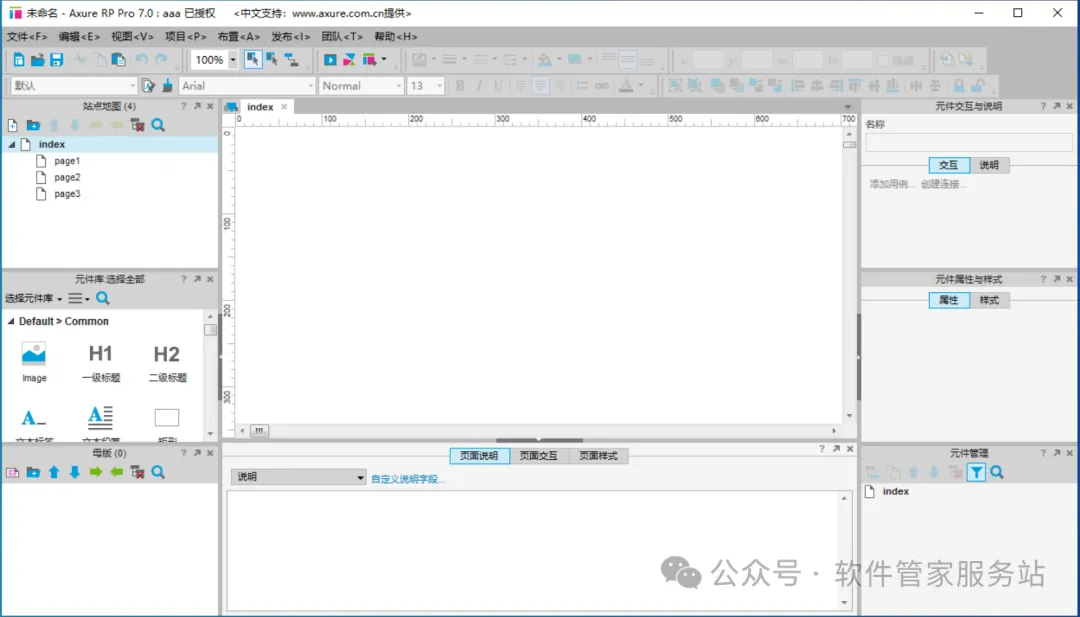Open the 视图<V> menu

[x=132, y=36]
